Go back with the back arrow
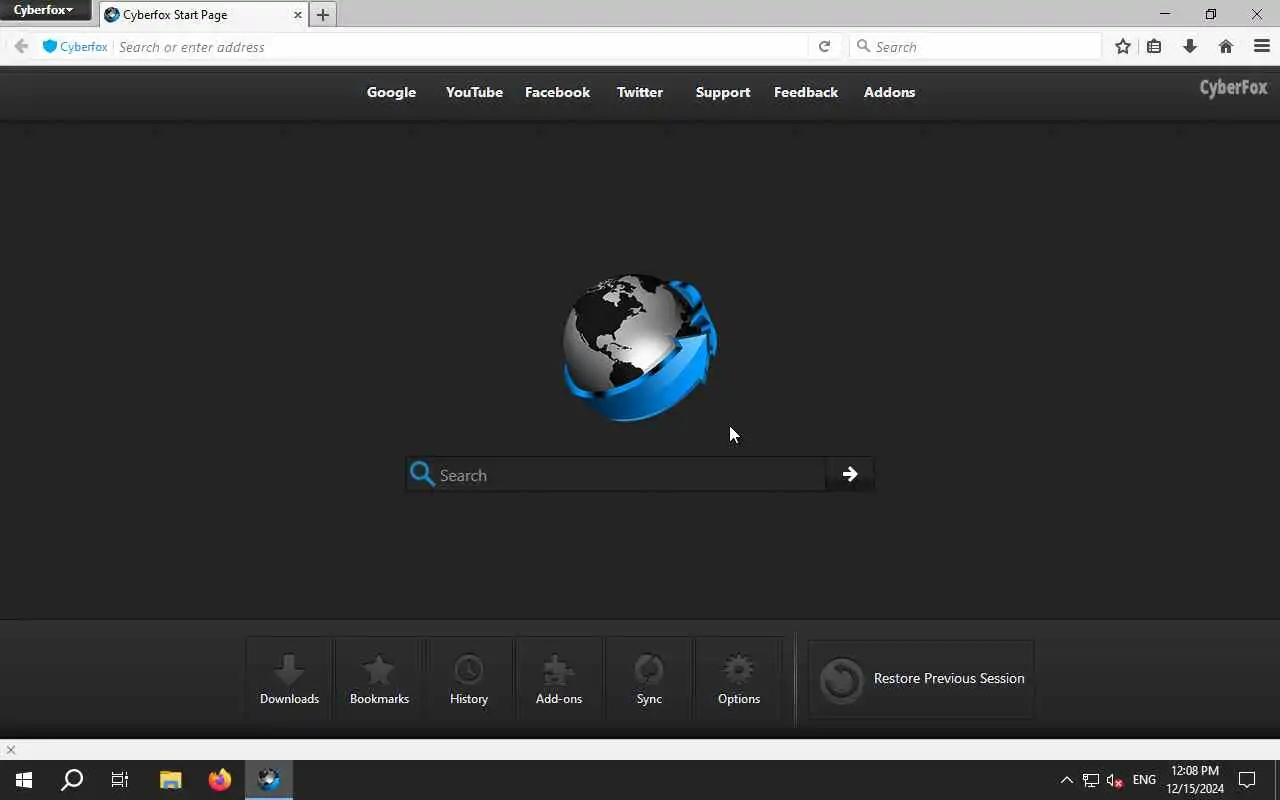The image size is (1280, 800). [x=21, y=46]
